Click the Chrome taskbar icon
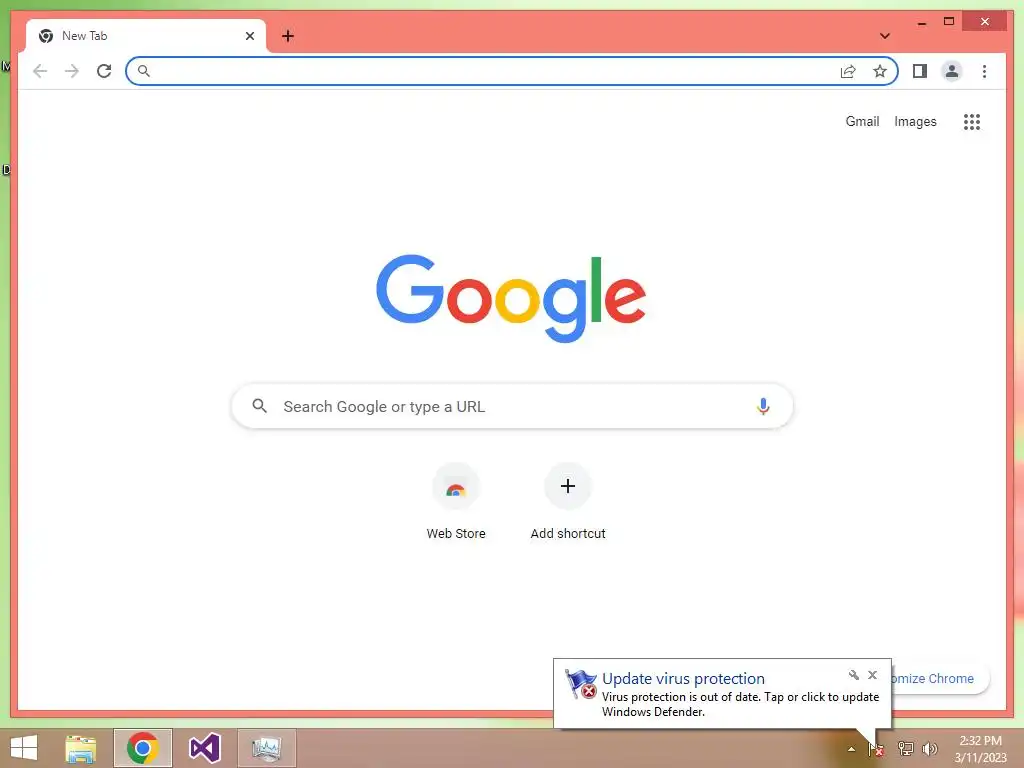 [143, 748]
